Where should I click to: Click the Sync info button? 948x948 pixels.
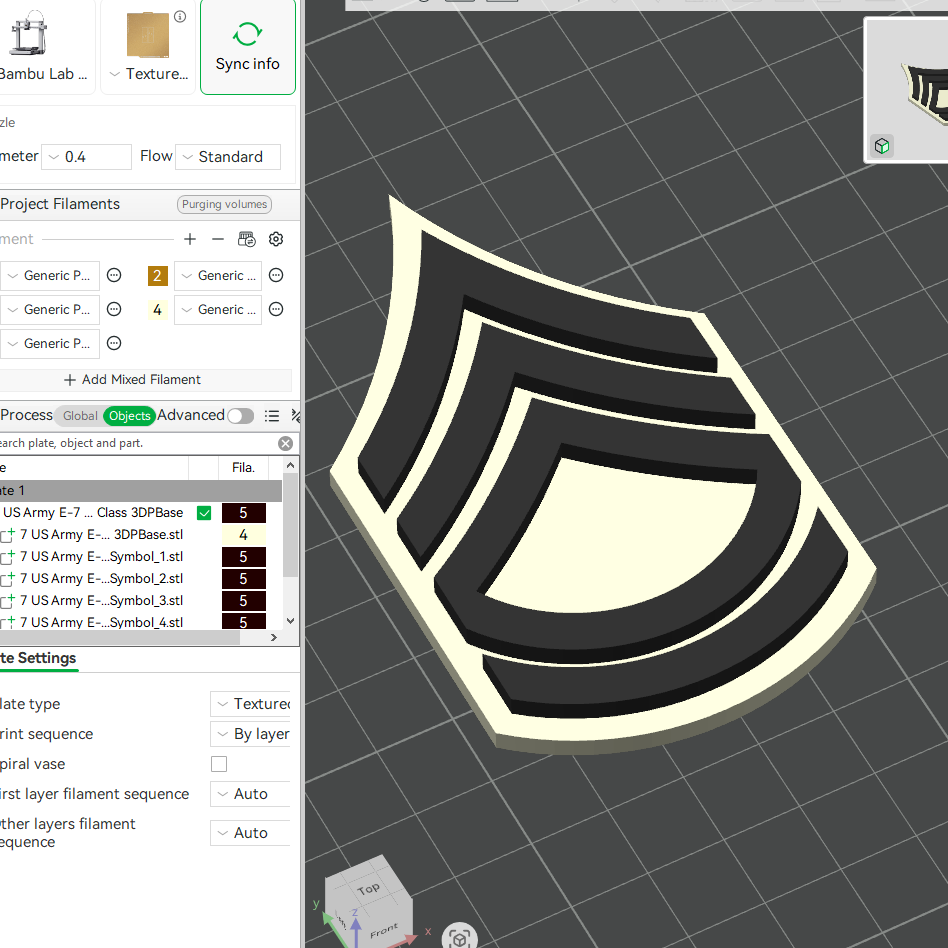pyautogui.click(x=247, y=47)
